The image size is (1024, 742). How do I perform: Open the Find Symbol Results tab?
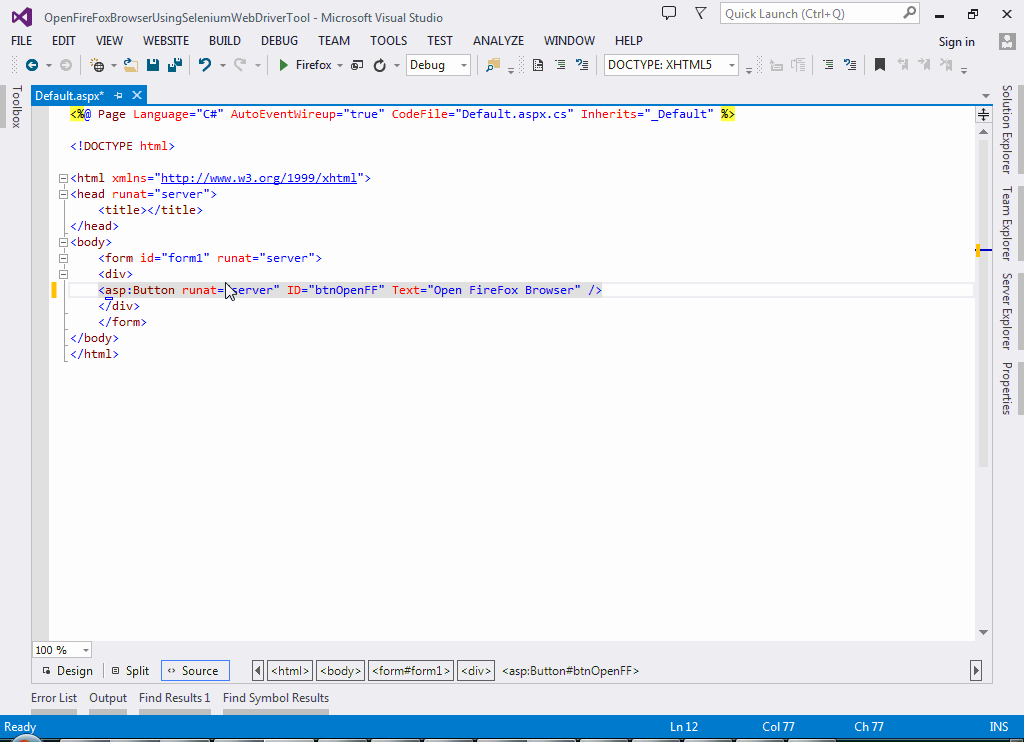tap(276, 698)
